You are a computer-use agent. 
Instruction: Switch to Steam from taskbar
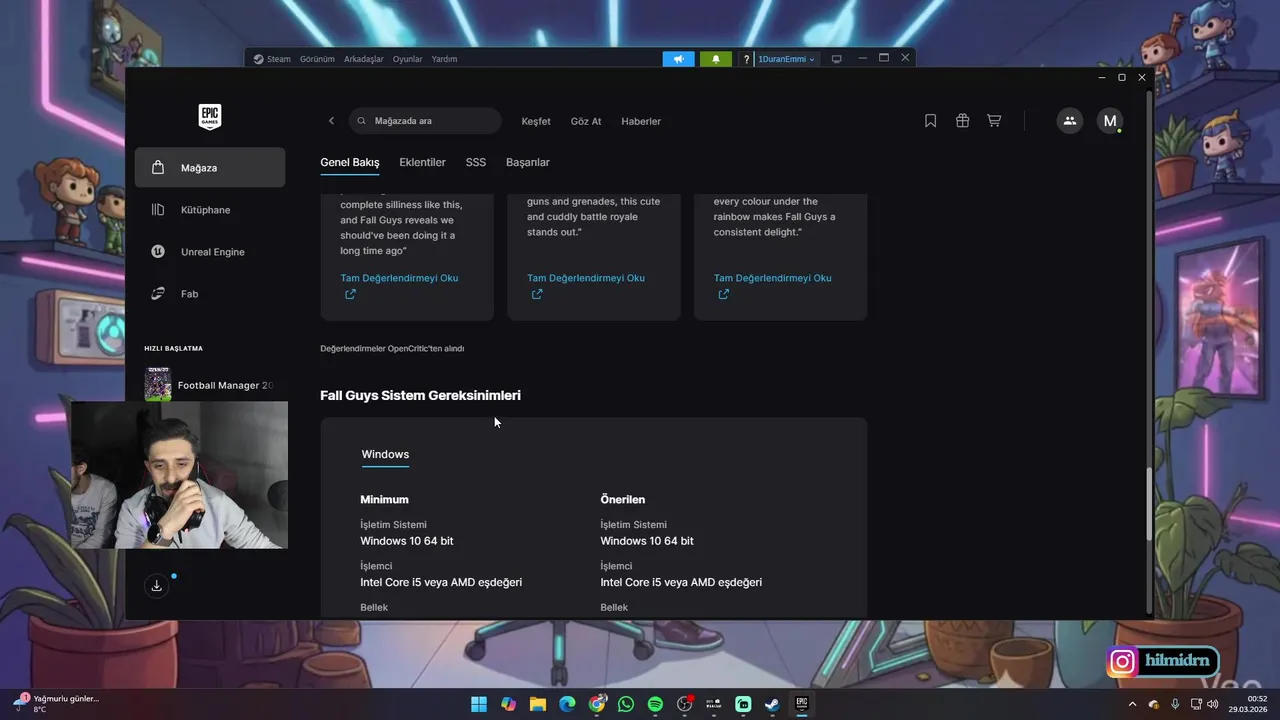(772, 704)
